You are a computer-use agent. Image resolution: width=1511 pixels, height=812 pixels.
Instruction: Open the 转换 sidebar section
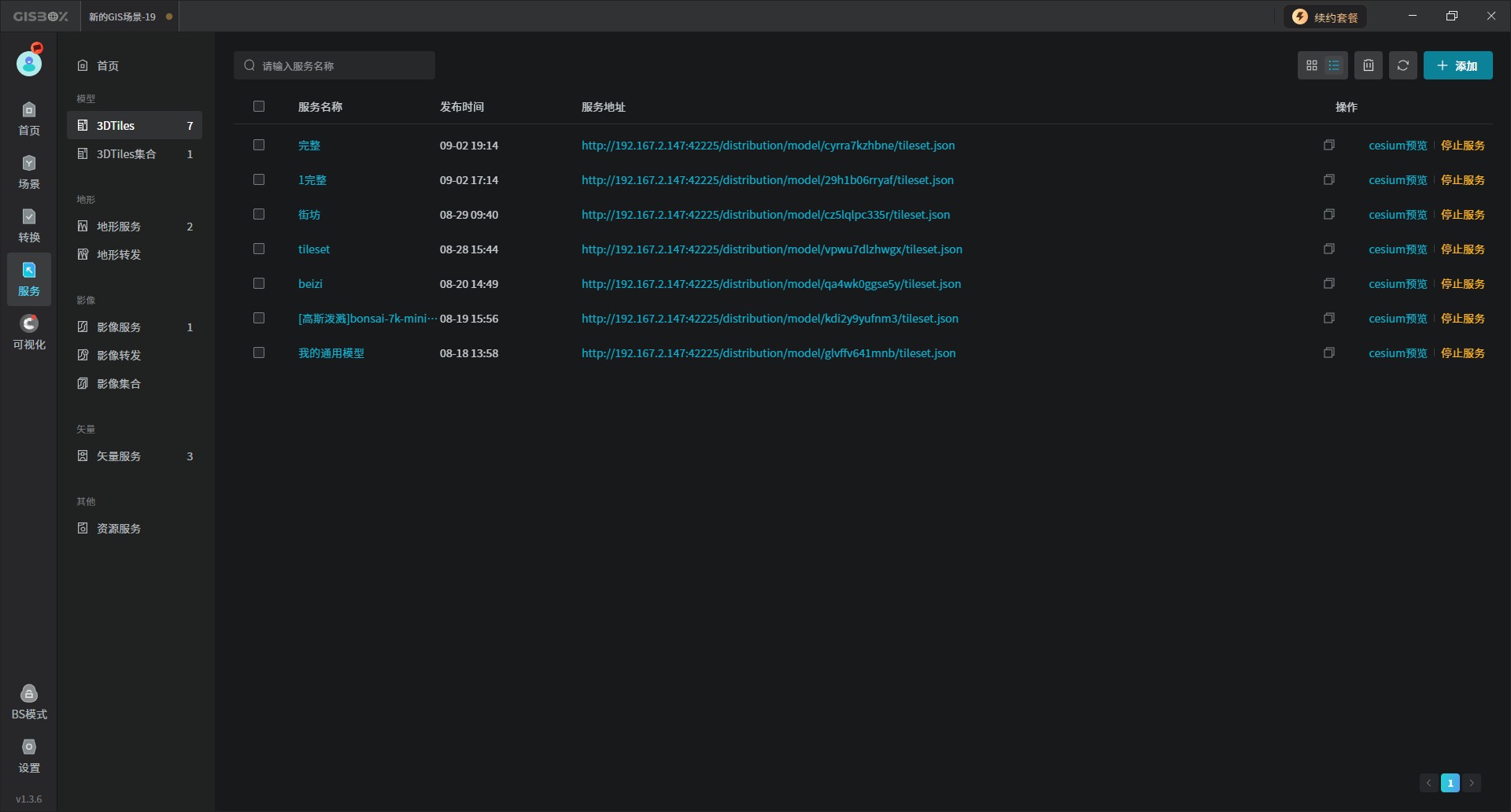(x=29, y=225)
